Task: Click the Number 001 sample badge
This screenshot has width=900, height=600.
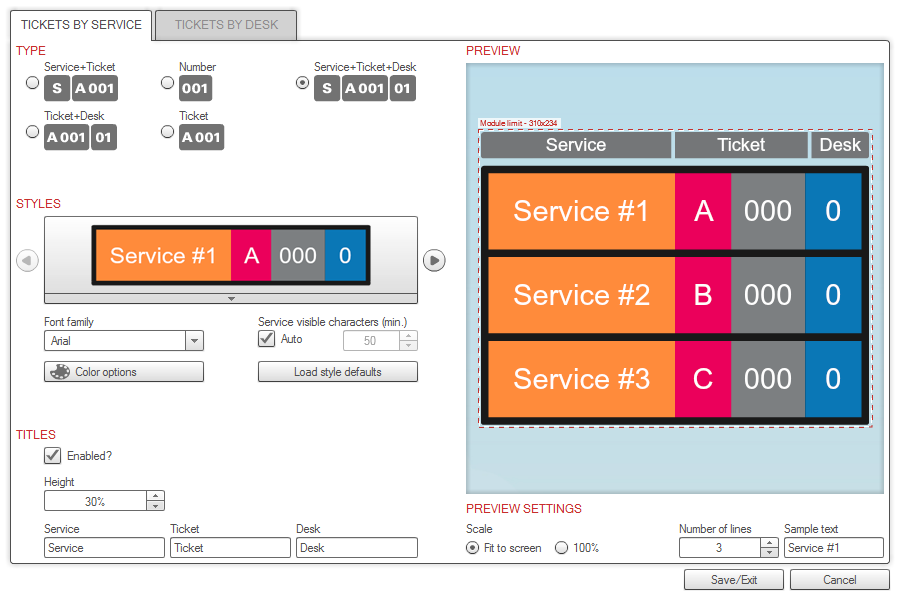Action: (x=195, y=88)
